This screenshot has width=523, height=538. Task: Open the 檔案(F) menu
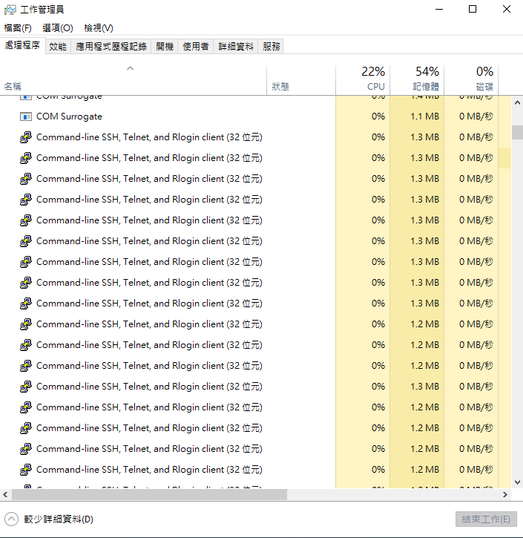point(18,28)
